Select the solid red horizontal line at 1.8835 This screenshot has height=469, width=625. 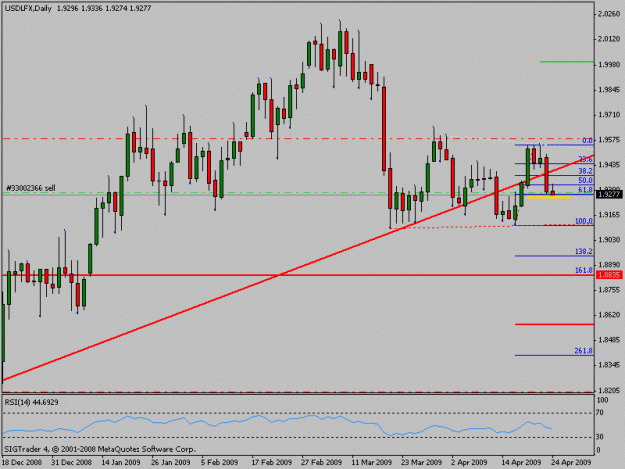tap(298, 275)
